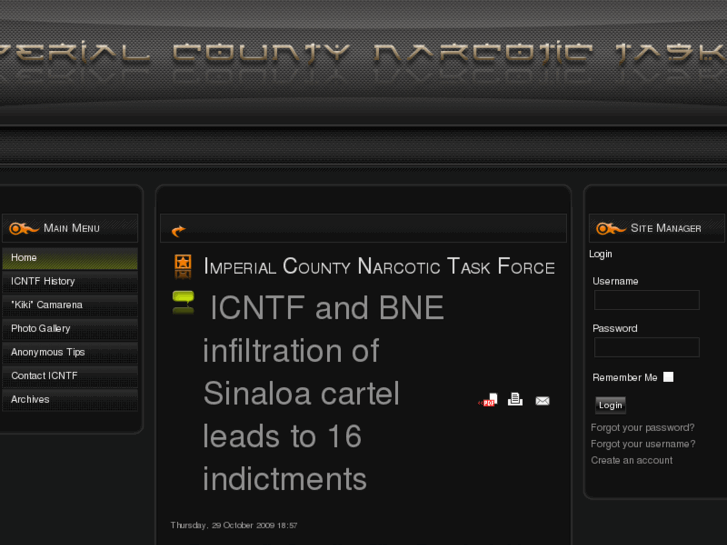Click the flame icon beside Site Manager

coord(611,228)
